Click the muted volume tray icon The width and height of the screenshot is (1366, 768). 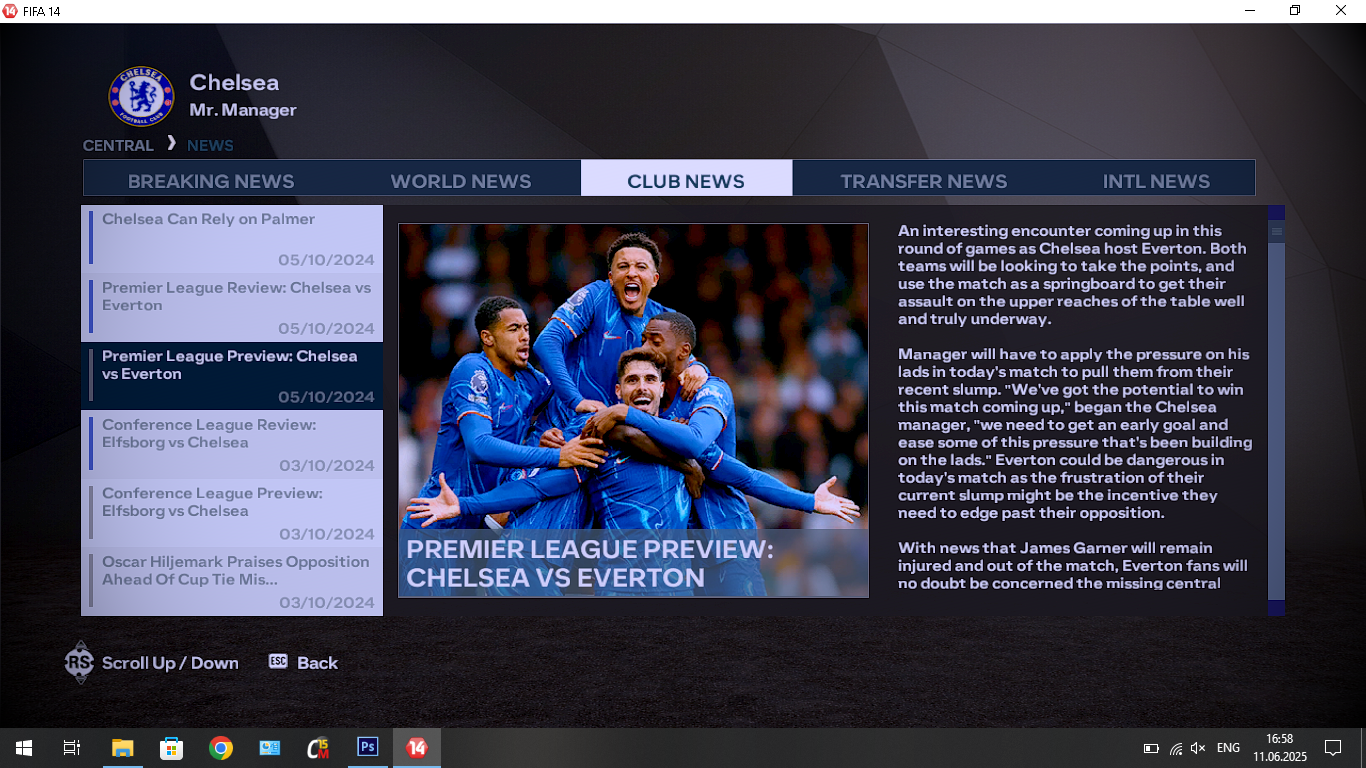click(x=1198, y=748)
